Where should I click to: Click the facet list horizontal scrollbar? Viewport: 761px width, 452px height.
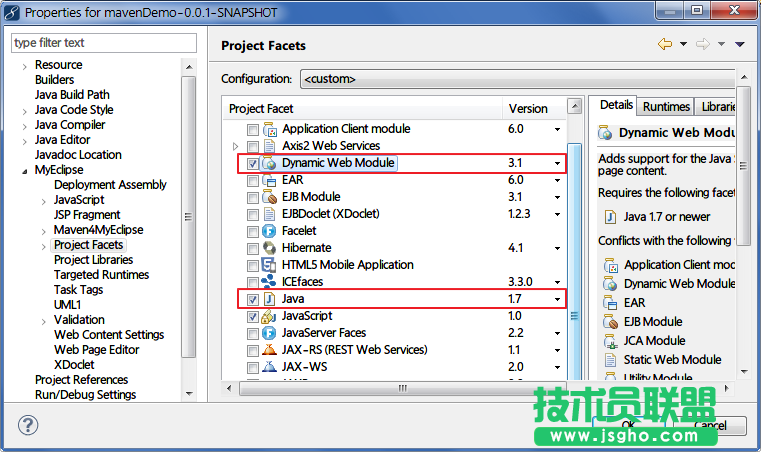(400, 388)
